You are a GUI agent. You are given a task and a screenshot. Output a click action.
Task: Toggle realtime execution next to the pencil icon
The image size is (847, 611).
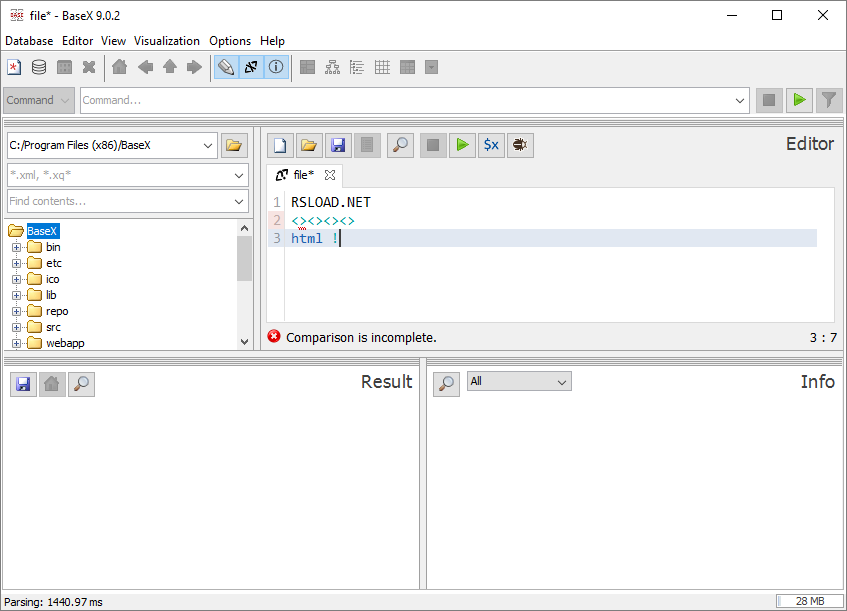pyautogui.click(x=251, y=67)
